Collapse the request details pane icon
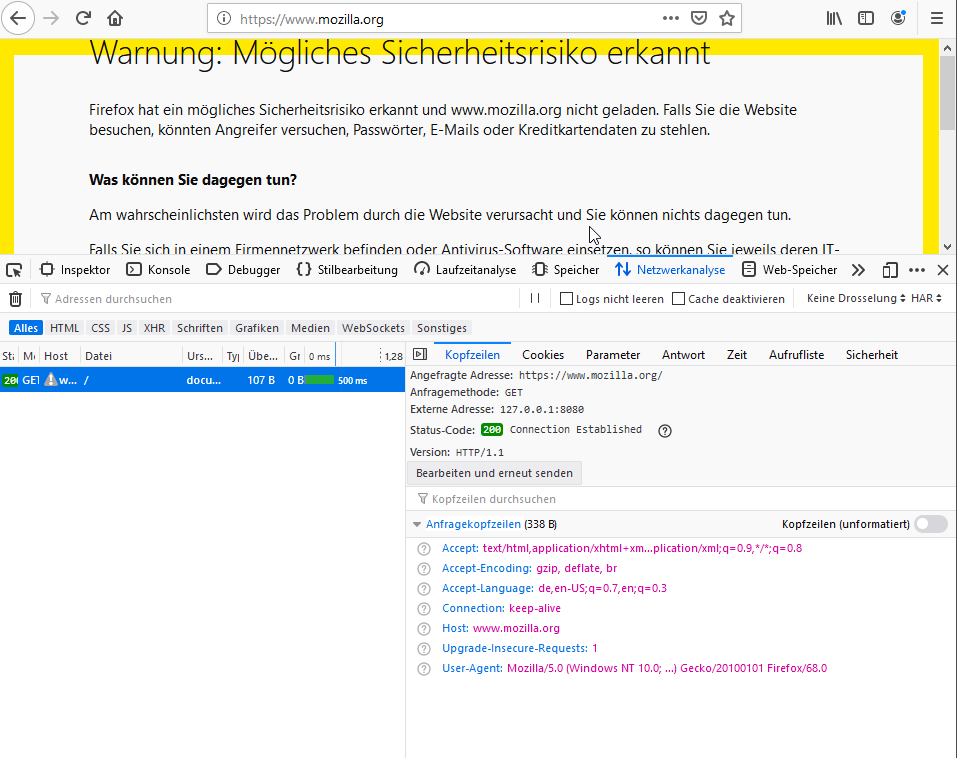 (420, 355)
